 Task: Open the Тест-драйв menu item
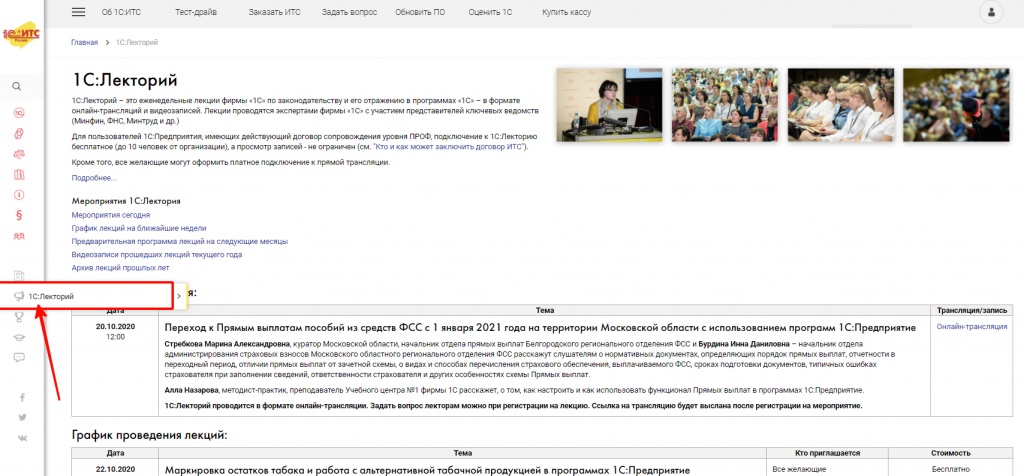196,12
